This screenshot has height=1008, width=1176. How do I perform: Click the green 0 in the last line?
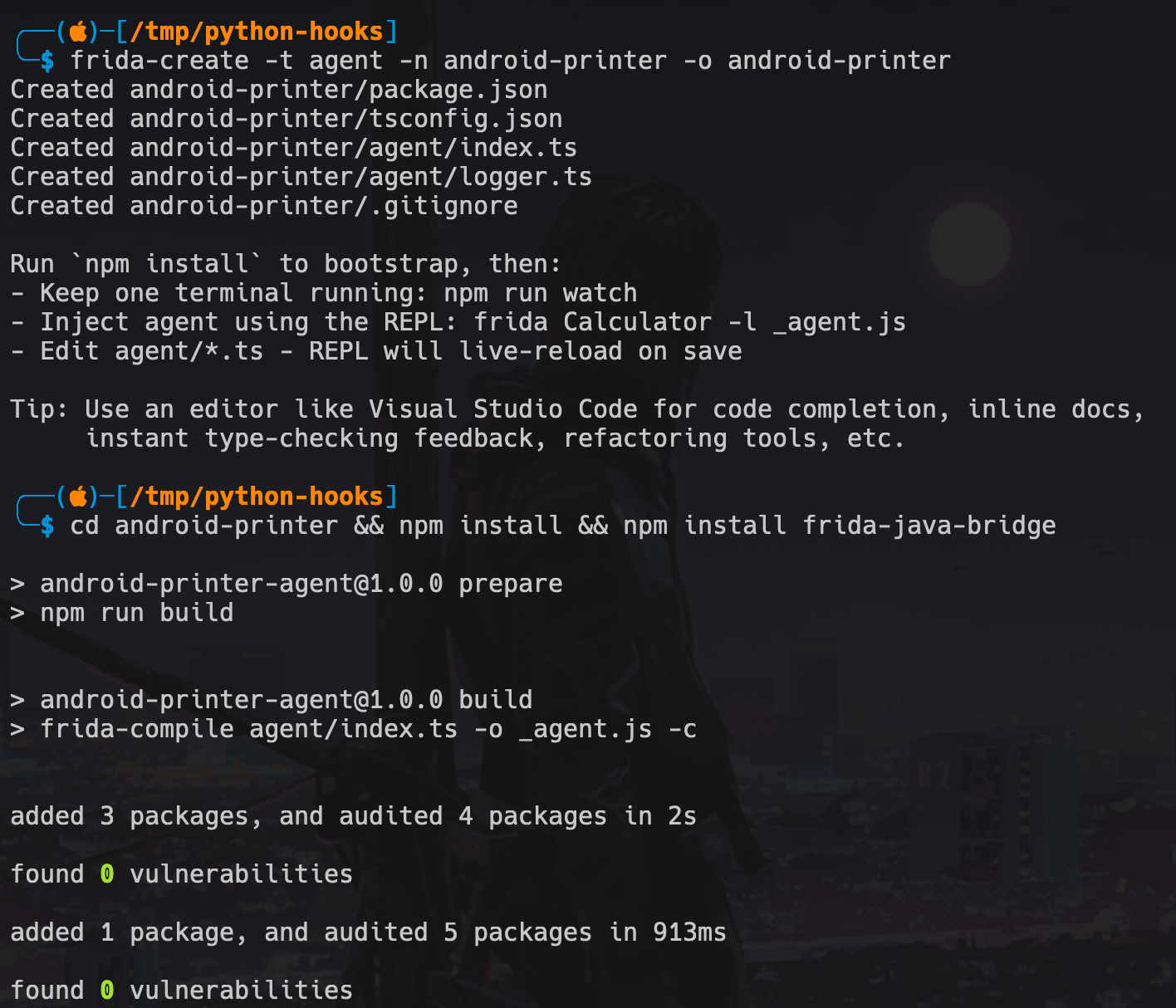click(x=107, y=991)
